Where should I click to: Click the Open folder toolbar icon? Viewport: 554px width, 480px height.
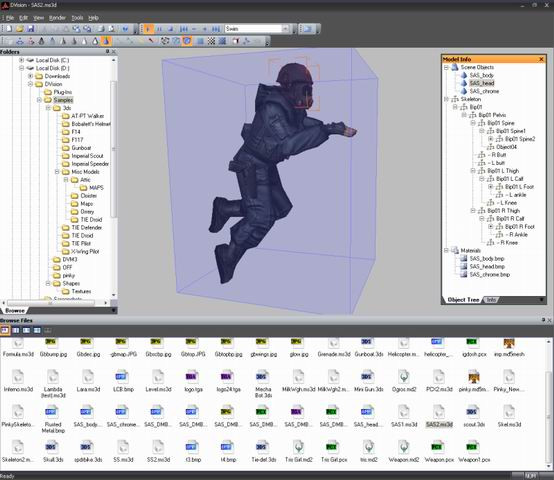(x=20, y=29)
